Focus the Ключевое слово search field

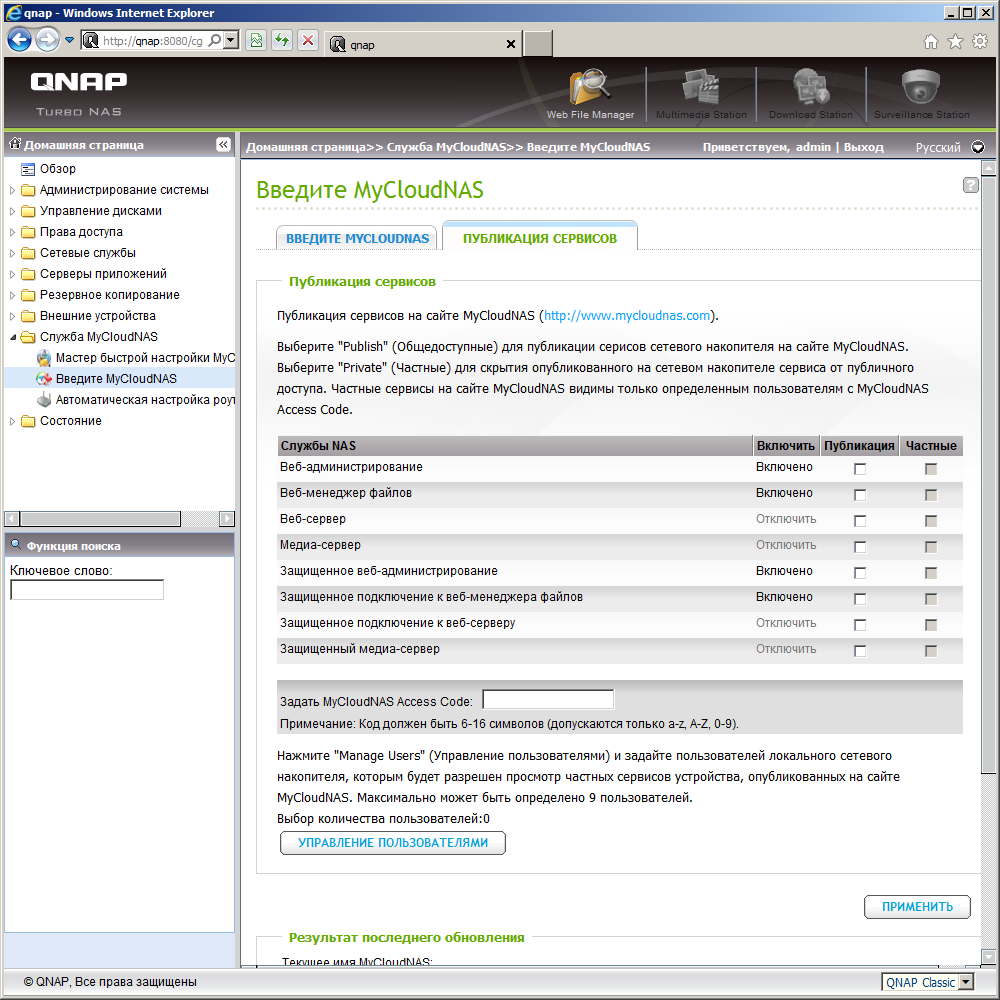click(x=87, y=590)
